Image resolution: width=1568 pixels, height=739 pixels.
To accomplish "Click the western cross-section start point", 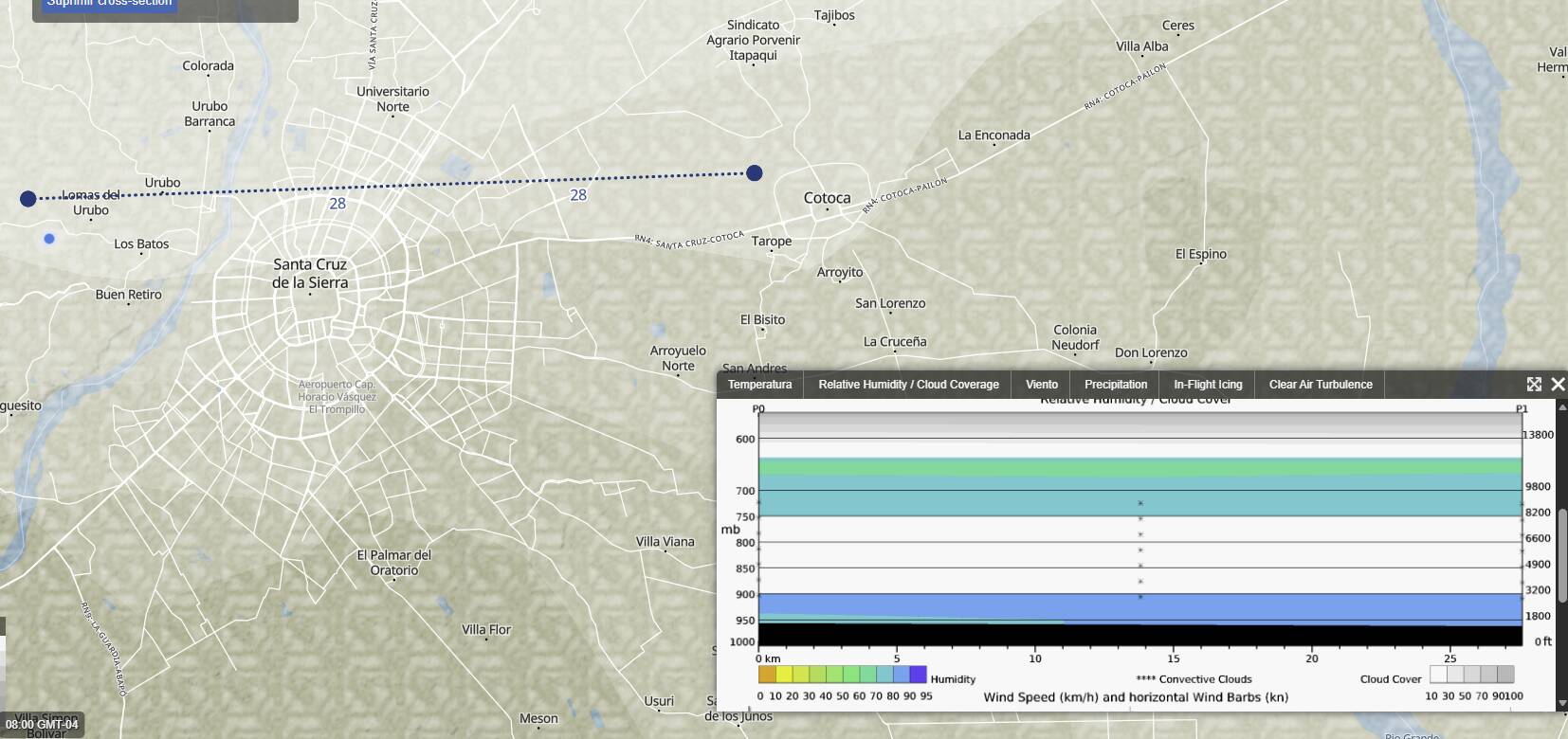I will point(28,198).
